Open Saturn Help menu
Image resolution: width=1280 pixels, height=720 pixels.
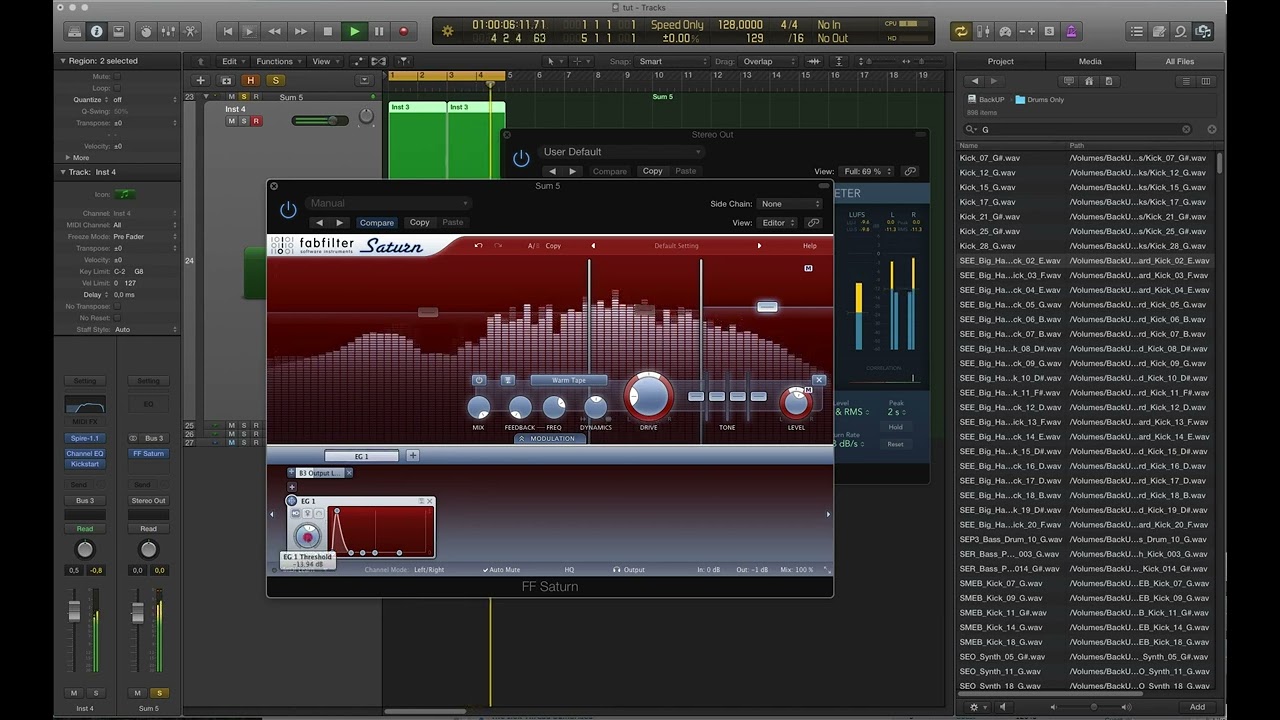[809, 246]
